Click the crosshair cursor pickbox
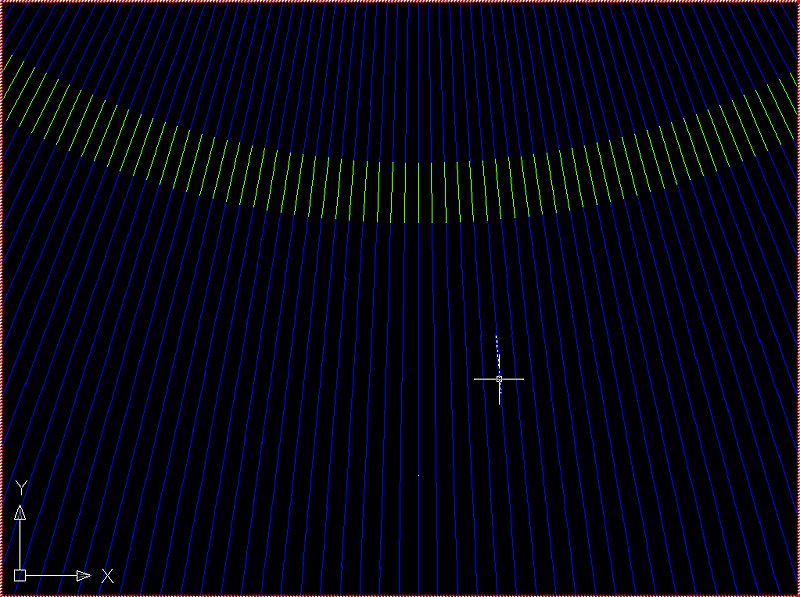The width and height of the screenshot is (800, 597). tap(499, 379)
